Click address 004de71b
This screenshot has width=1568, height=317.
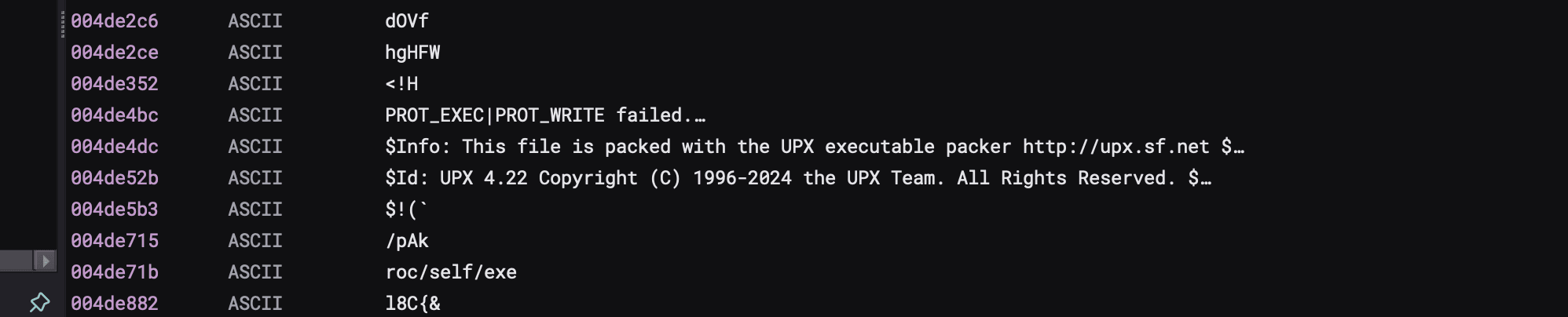115,272
